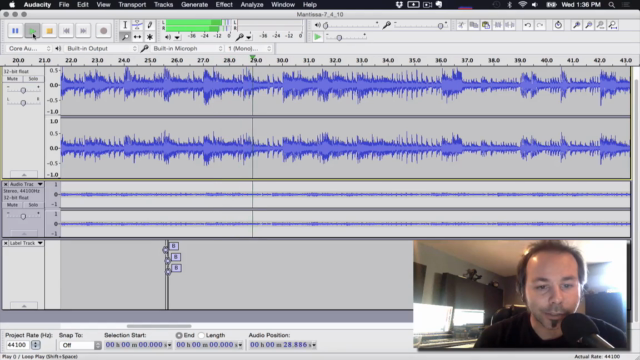Click the output volume slider handle
640x360 pixels.
(x=326, y=26)
